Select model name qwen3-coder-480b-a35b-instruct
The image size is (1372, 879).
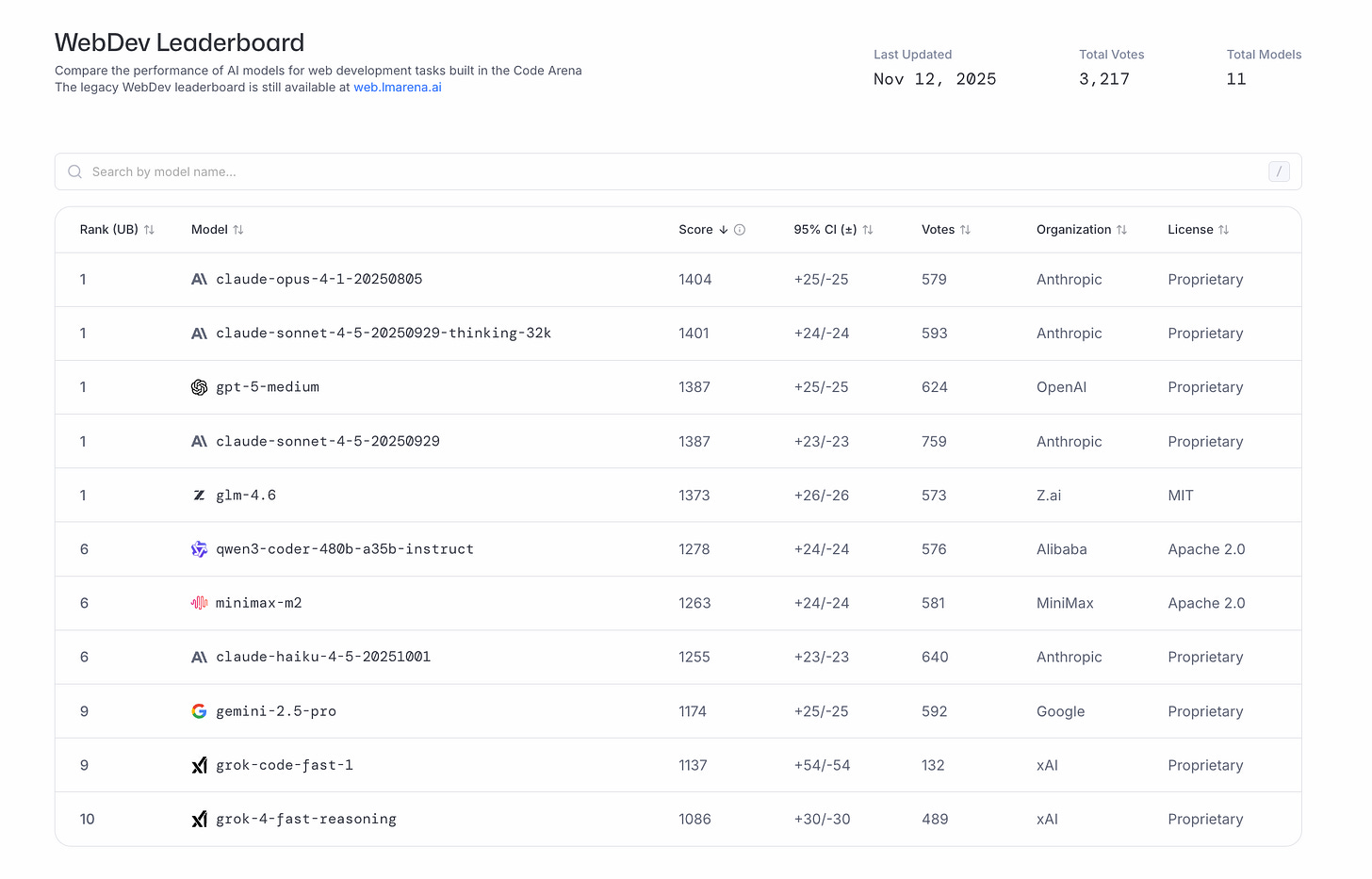pos(345,549)
